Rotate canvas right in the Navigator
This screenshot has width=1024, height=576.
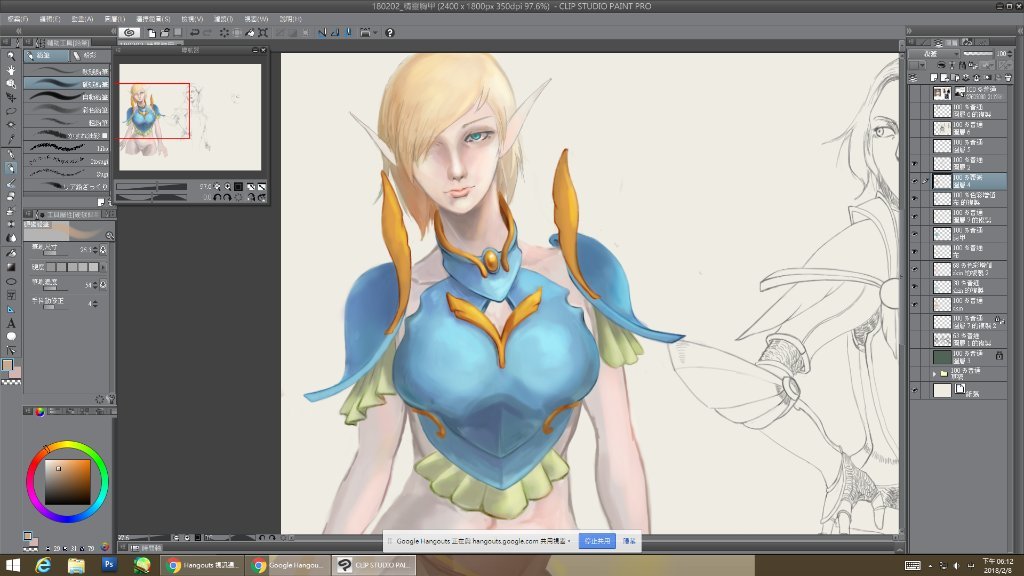[x=228, y=197]
